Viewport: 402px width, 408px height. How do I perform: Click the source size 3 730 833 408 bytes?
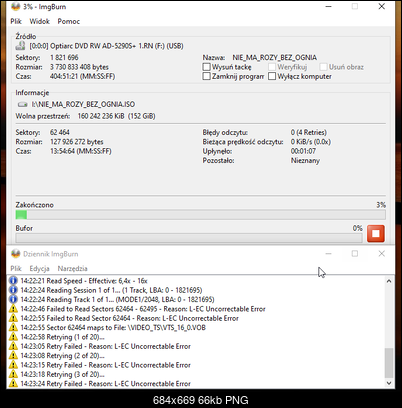pos(79,67)
